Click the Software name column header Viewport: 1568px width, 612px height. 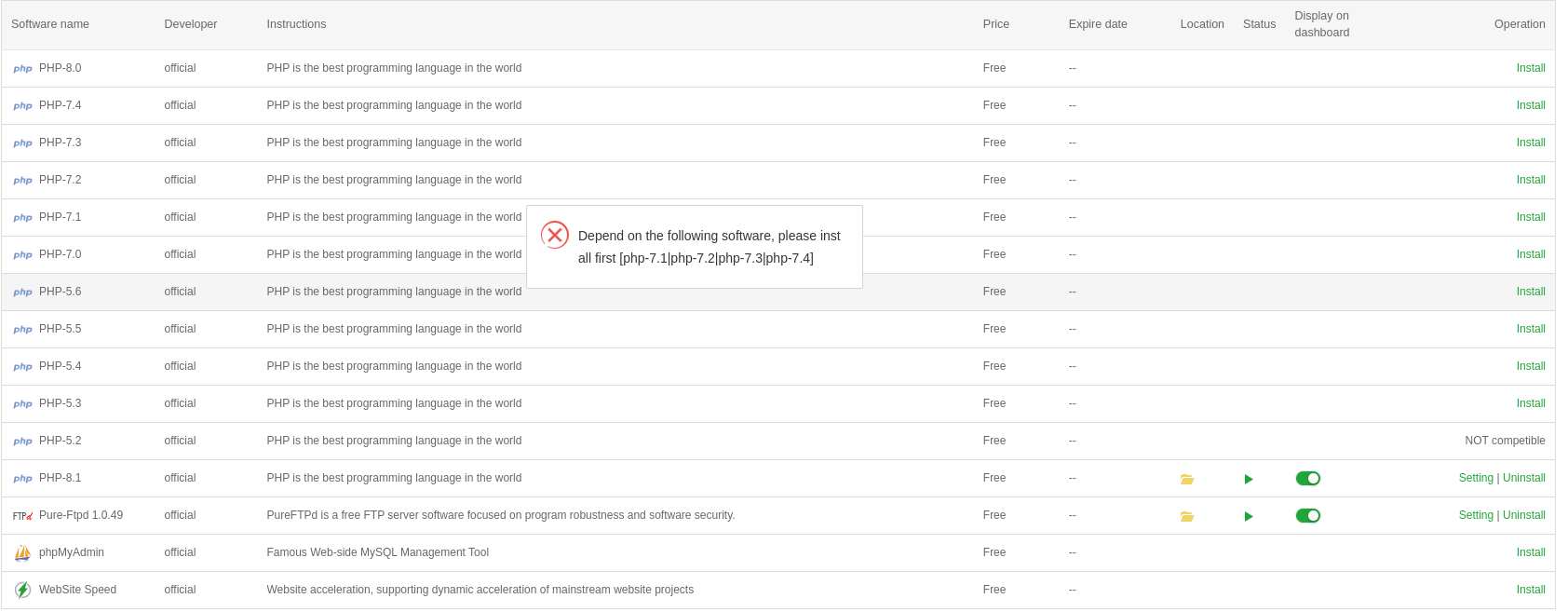point(50,24)
